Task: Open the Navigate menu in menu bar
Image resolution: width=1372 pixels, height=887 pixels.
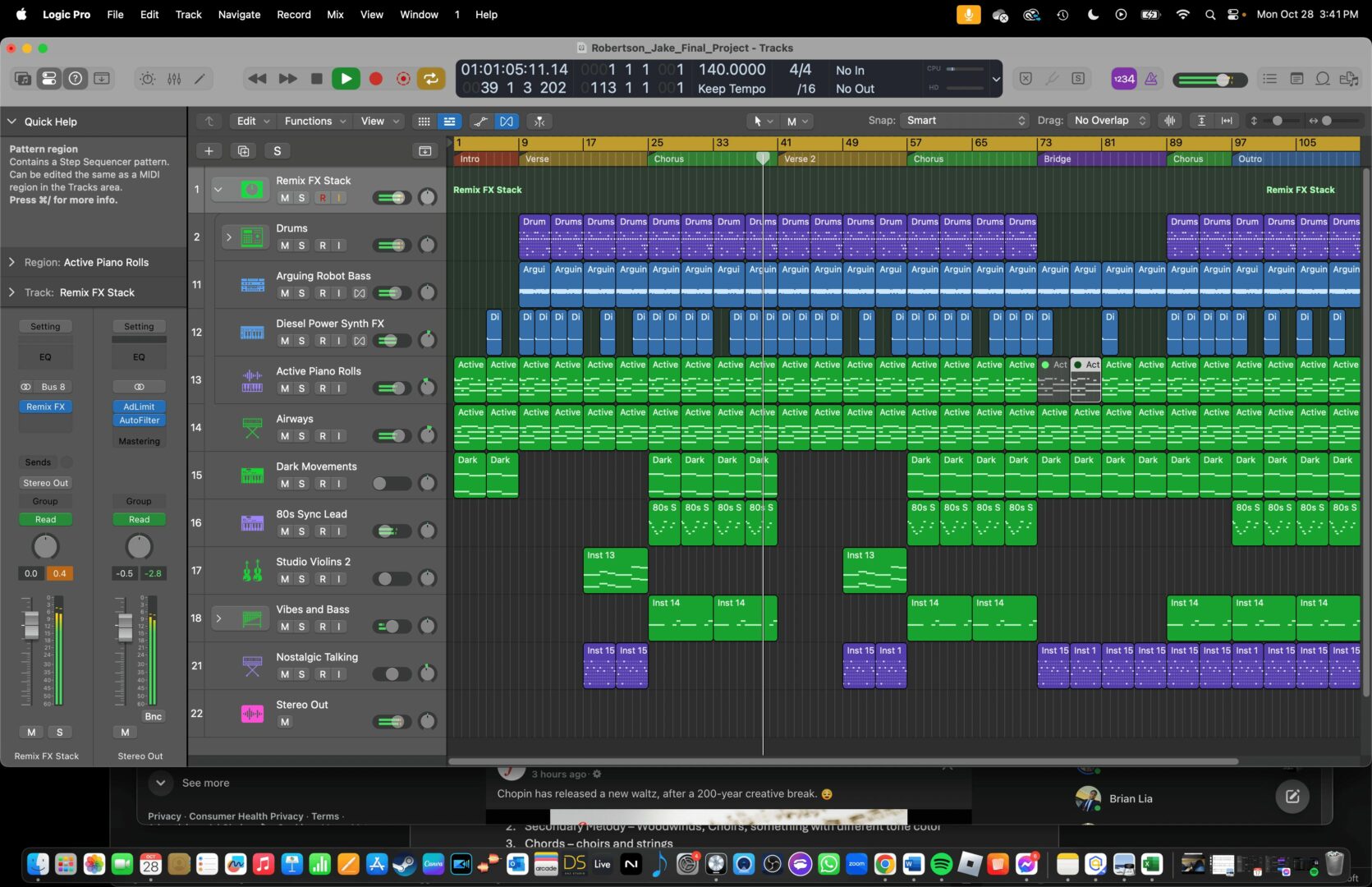Action: coord(239,15)
